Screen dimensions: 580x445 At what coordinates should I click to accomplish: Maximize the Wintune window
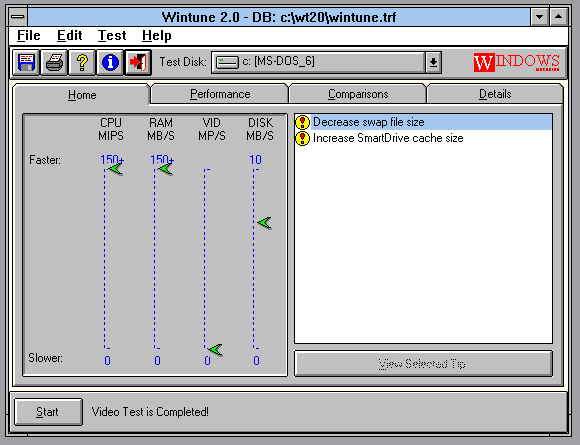point(559,17)
